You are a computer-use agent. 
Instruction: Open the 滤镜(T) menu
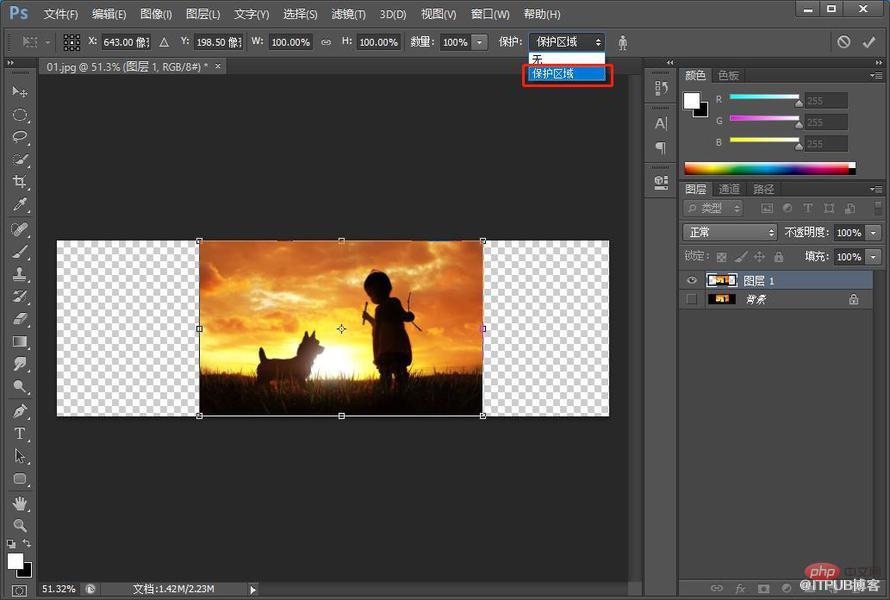[x=349, y=14]
